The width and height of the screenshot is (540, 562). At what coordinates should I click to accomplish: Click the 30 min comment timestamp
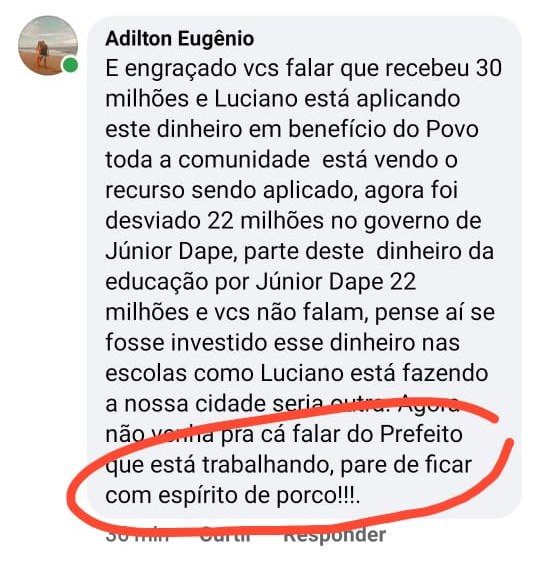tap(138, 535)
